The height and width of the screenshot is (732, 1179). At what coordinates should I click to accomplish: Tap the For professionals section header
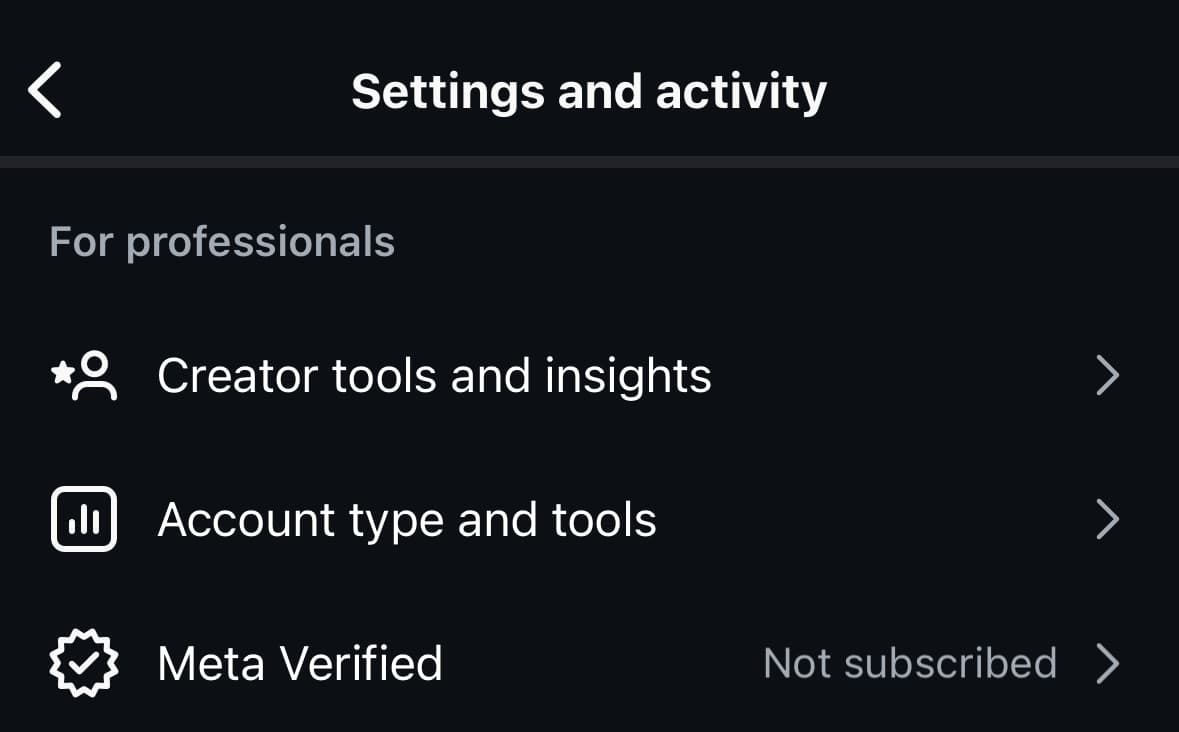coord(222,242)
